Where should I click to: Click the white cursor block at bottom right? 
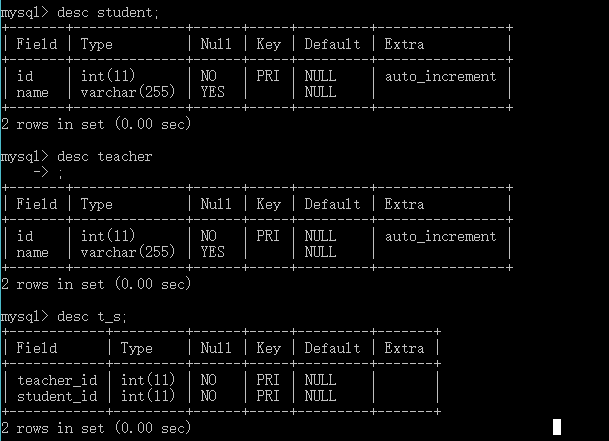[x=556, y=426]
